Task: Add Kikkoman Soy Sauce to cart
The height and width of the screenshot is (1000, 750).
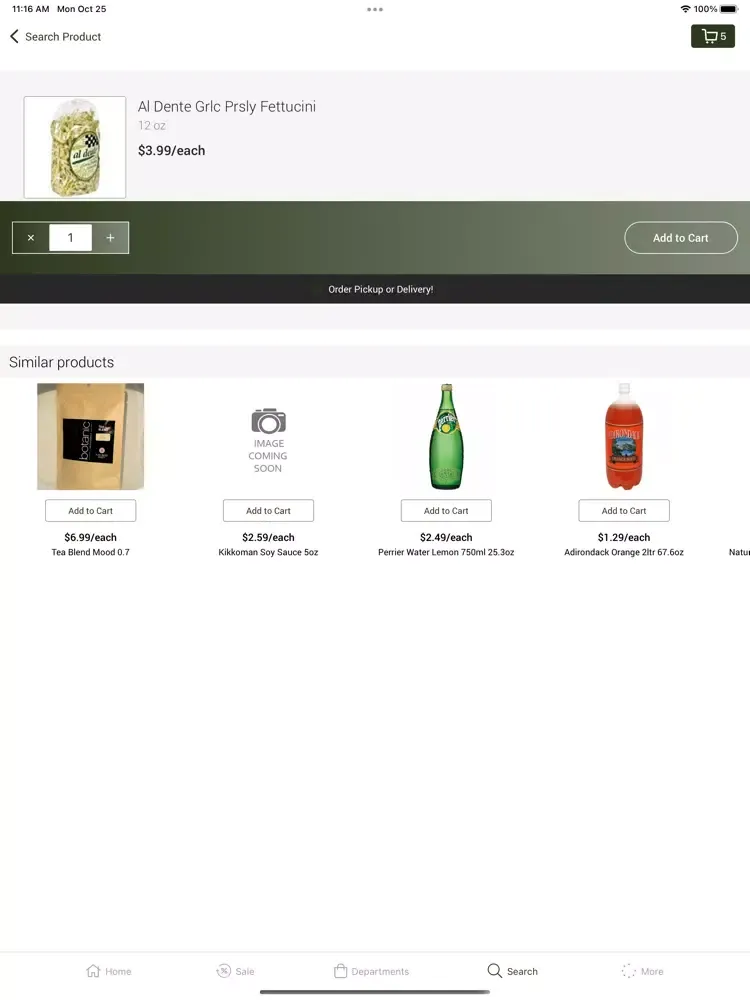Action: click(x=268, y=511)
